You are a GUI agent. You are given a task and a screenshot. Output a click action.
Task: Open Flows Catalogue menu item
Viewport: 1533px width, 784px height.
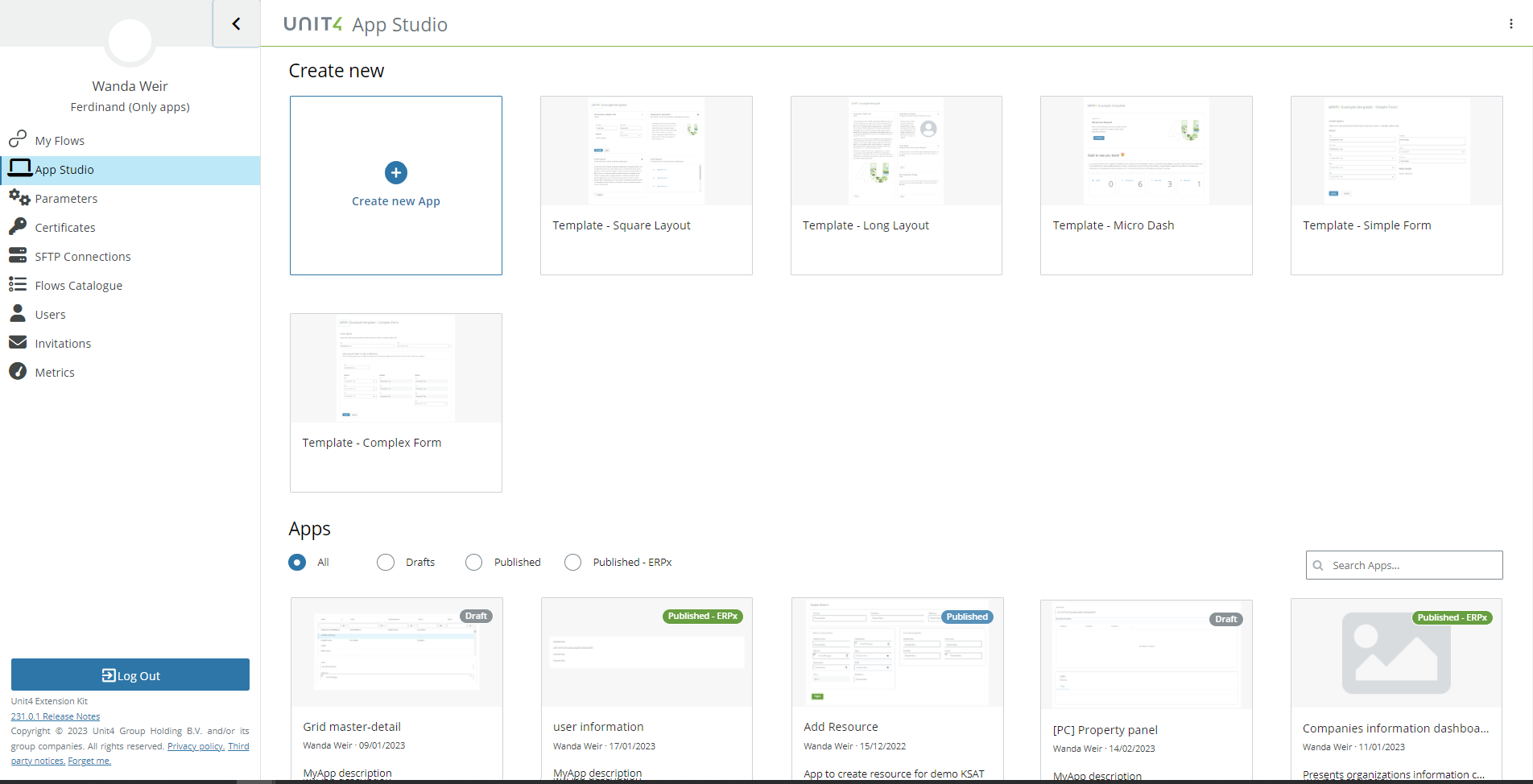tap(130, 285)
